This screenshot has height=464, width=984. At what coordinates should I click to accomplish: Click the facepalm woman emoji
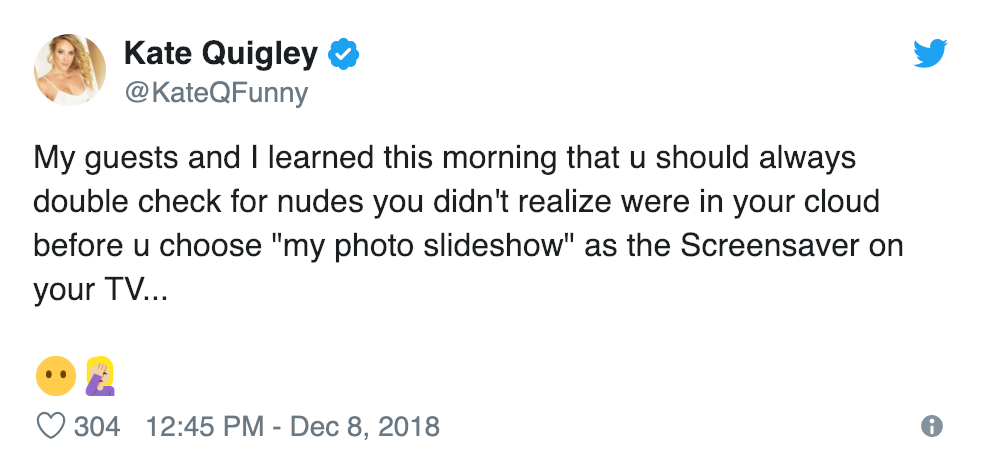101,376
